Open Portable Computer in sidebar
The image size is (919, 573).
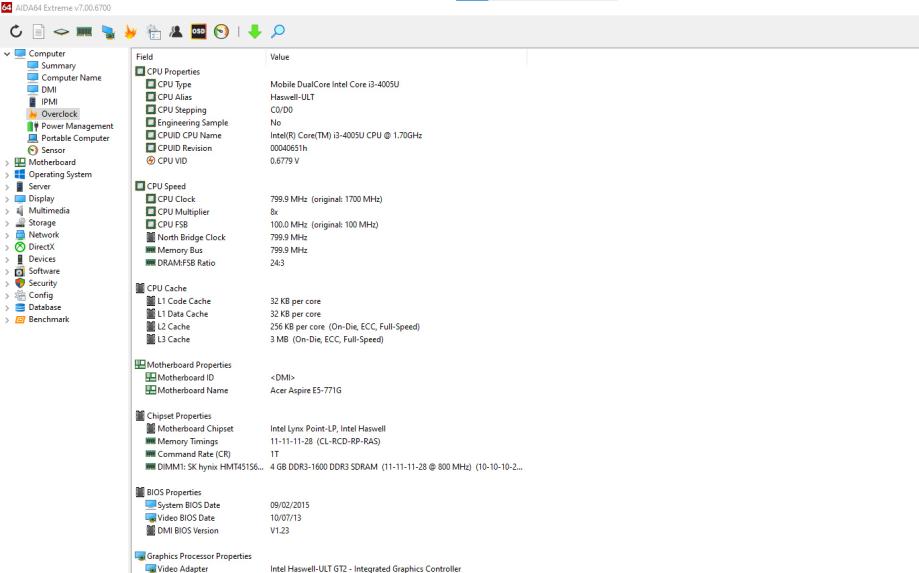pos(75,138)
